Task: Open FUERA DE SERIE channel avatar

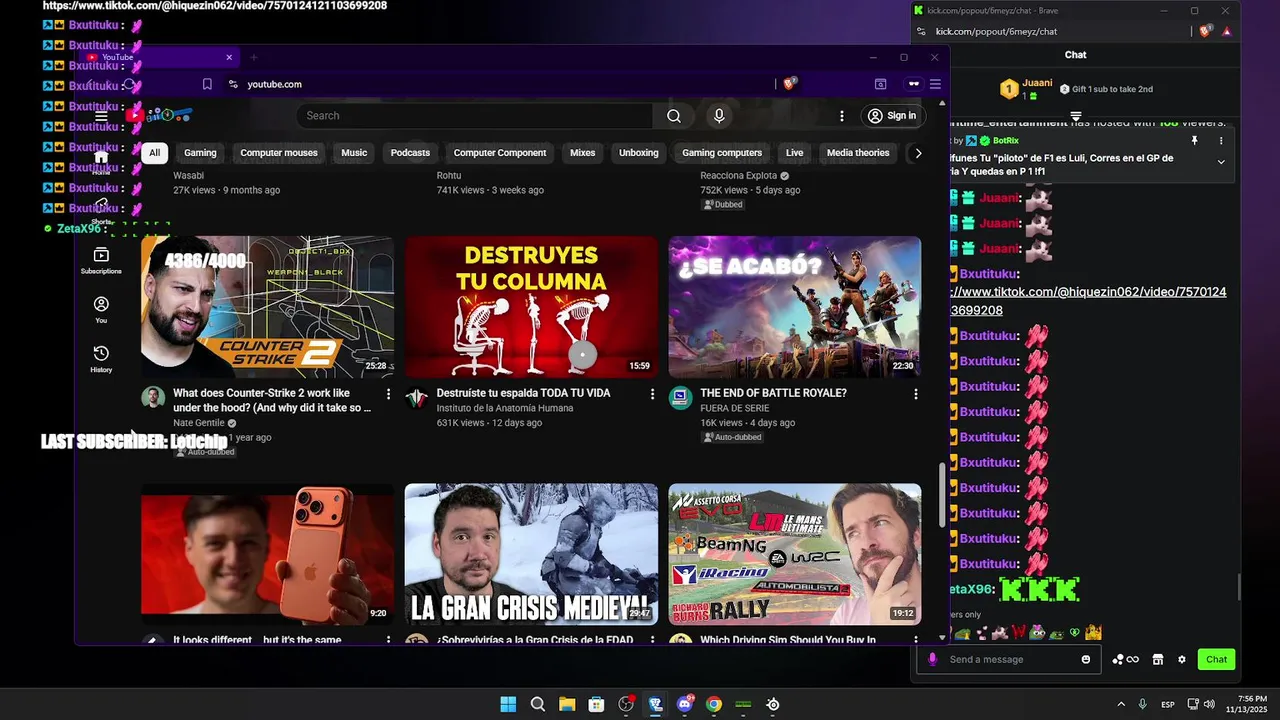Action: (x=680, y=398)
